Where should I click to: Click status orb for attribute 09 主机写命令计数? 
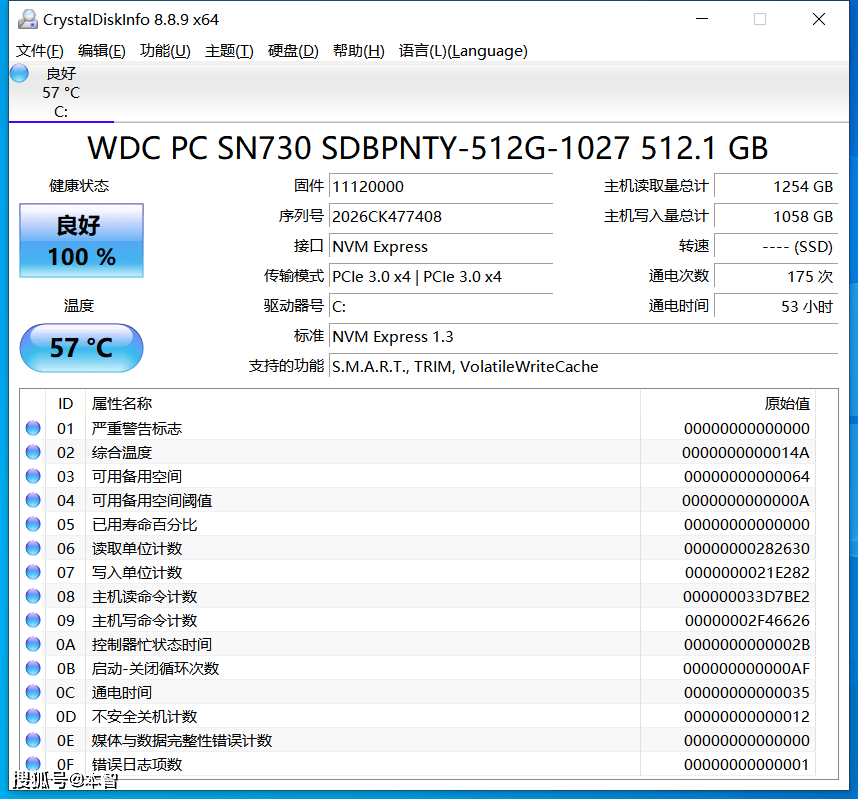point(34,620)
